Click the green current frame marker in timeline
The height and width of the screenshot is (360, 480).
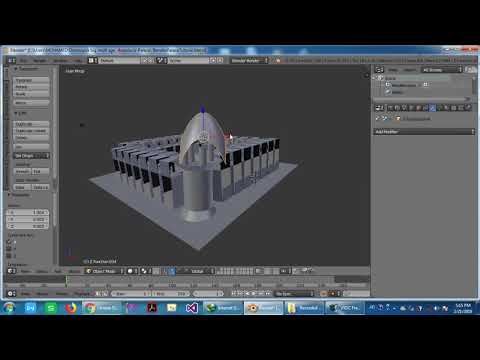pos(66,282)
